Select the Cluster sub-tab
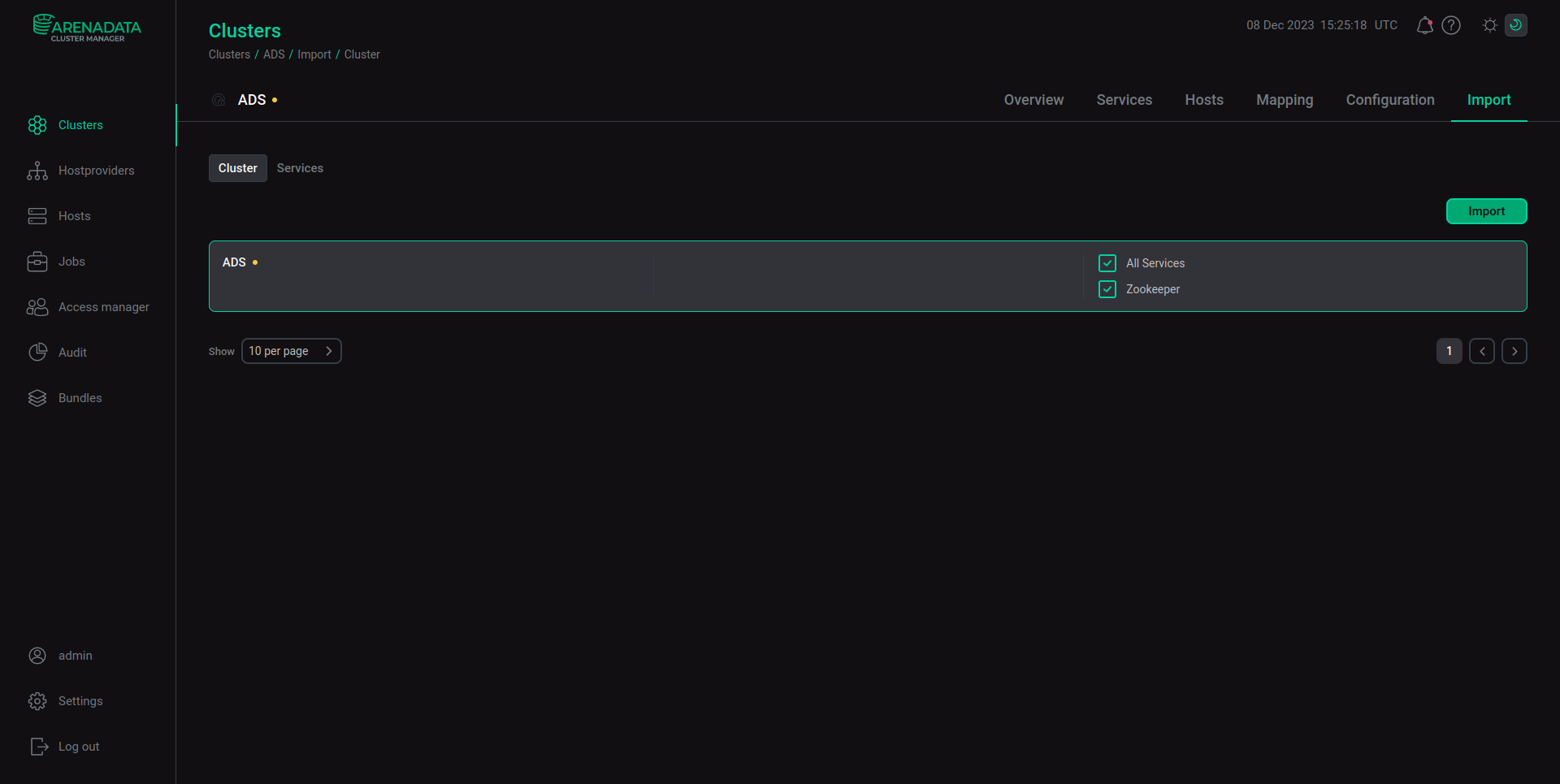 click(238, 168)
